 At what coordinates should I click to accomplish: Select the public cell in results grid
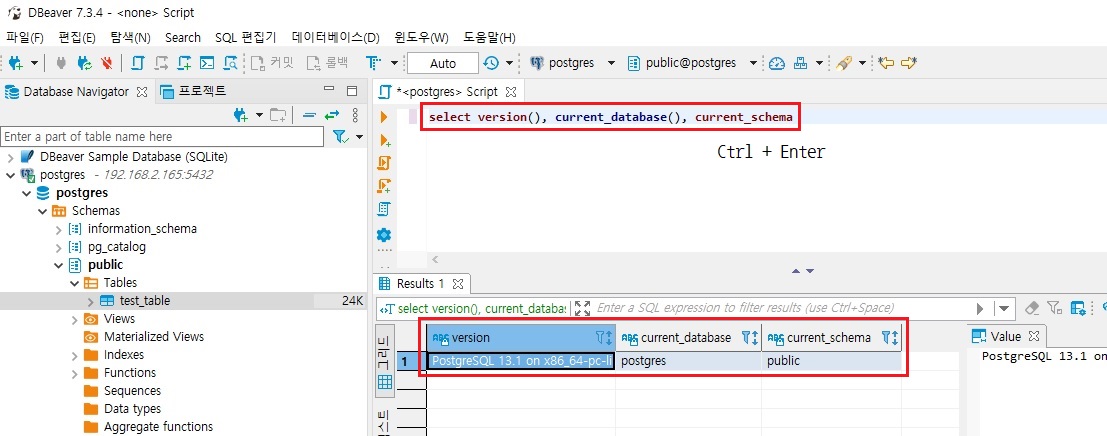coord(832,361)
